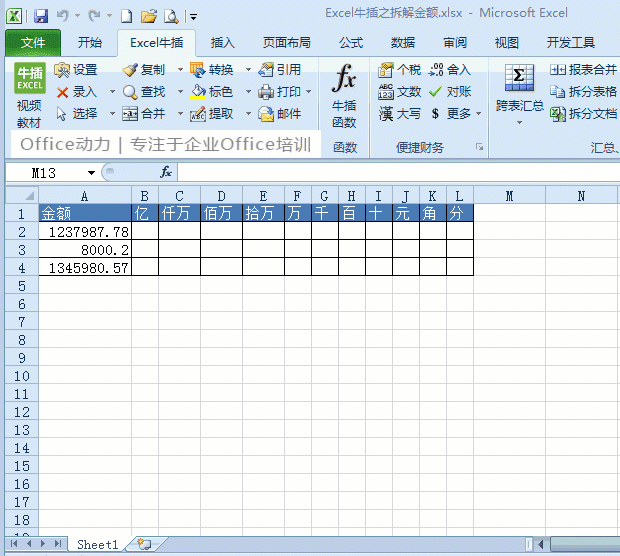Click the Save icon in quick access toolbar
Image resolution: width=620 pixels, height=556 pixels.
point(41,16)
